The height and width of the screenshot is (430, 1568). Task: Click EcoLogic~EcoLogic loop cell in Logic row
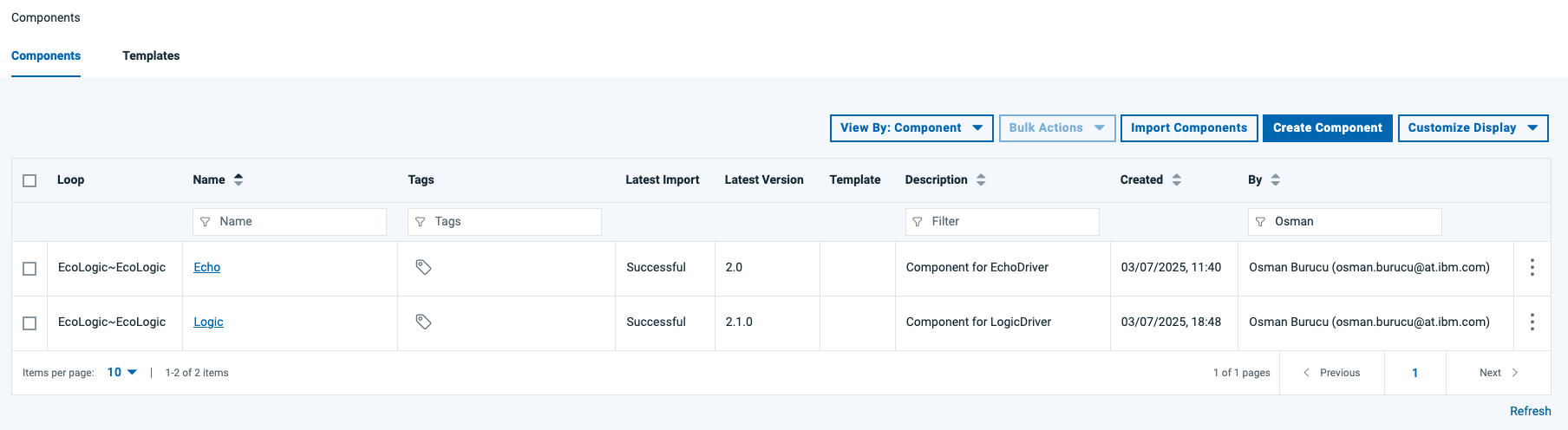(112, 322)
